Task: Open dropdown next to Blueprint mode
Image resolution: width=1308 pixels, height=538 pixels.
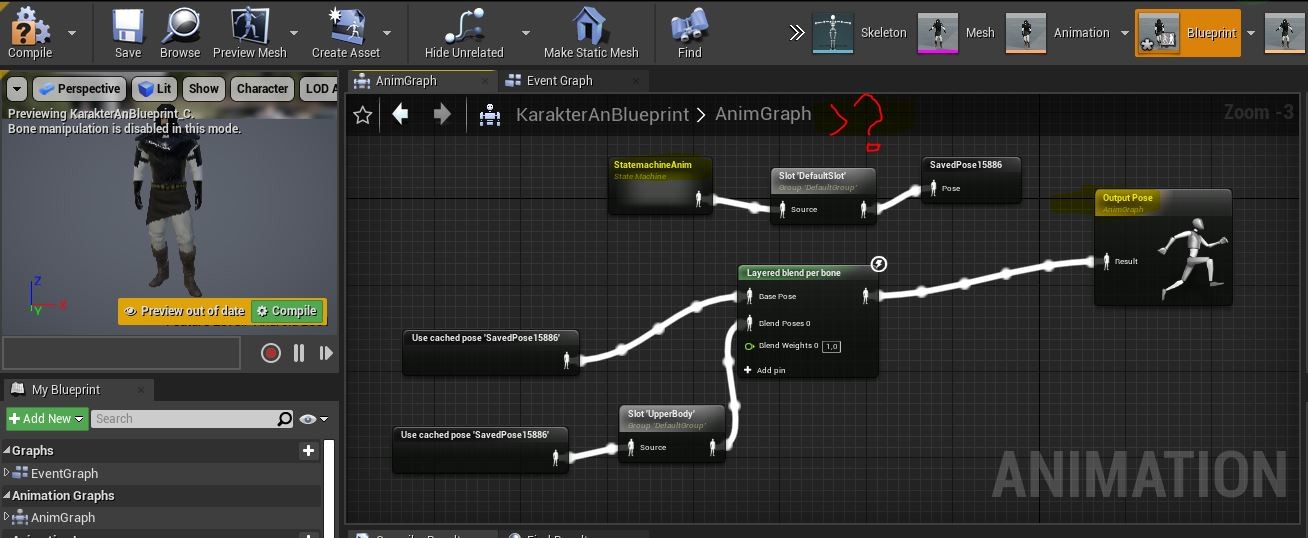Action: pyautogui.click(x=1251, y=33)
